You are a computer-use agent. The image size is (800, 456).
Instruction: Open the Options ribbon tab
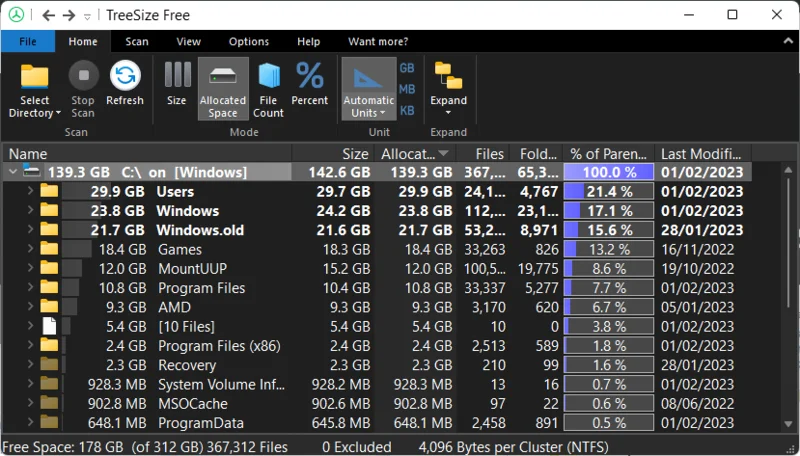249,42
